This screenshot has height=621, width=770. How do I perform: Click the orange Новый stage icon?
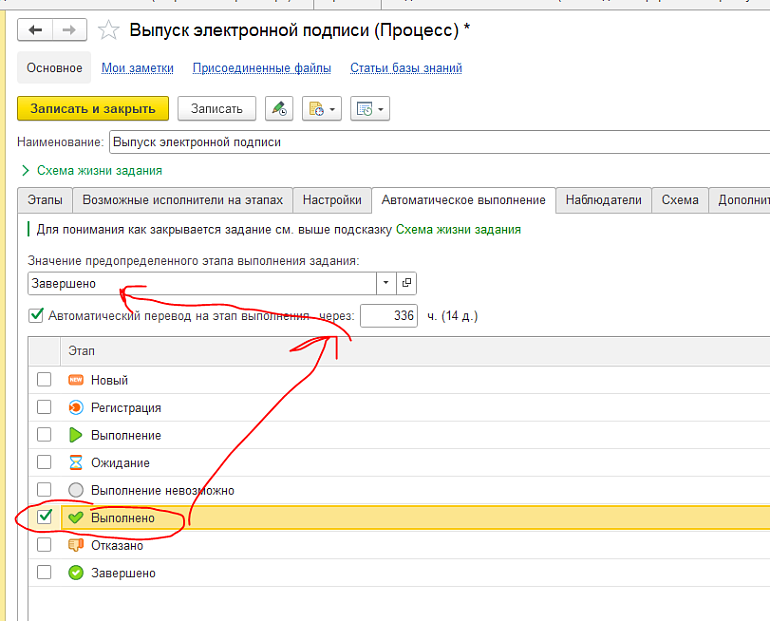pyautogui.click(x=75, y=380)
